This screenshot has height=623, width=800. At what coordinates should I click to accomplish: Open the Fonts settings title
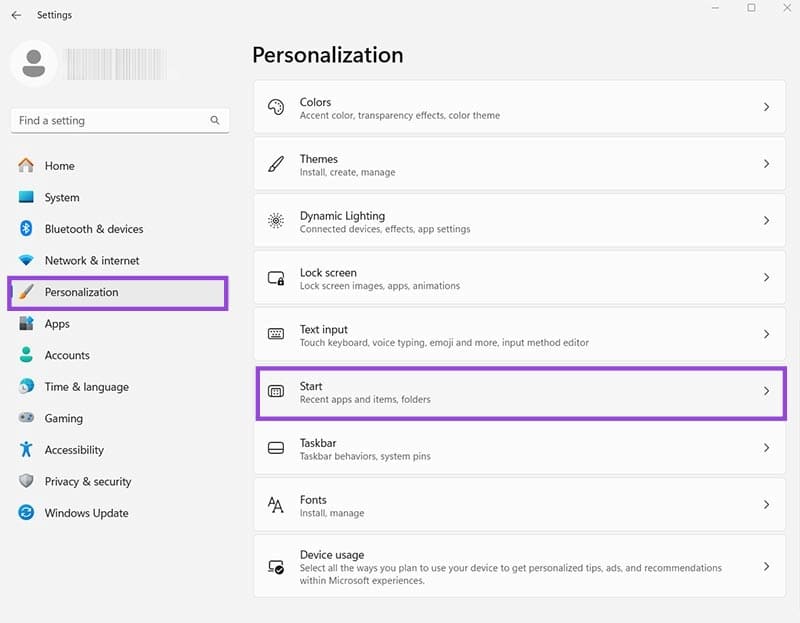(313, 500)
